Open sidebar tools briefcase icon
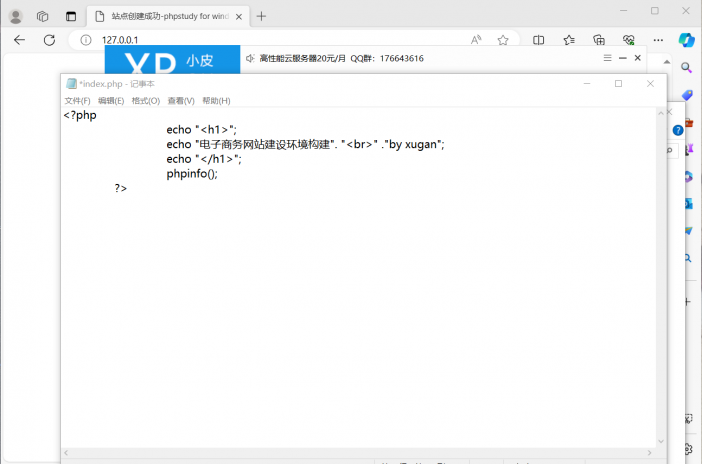702x464 pixels. 690,122
